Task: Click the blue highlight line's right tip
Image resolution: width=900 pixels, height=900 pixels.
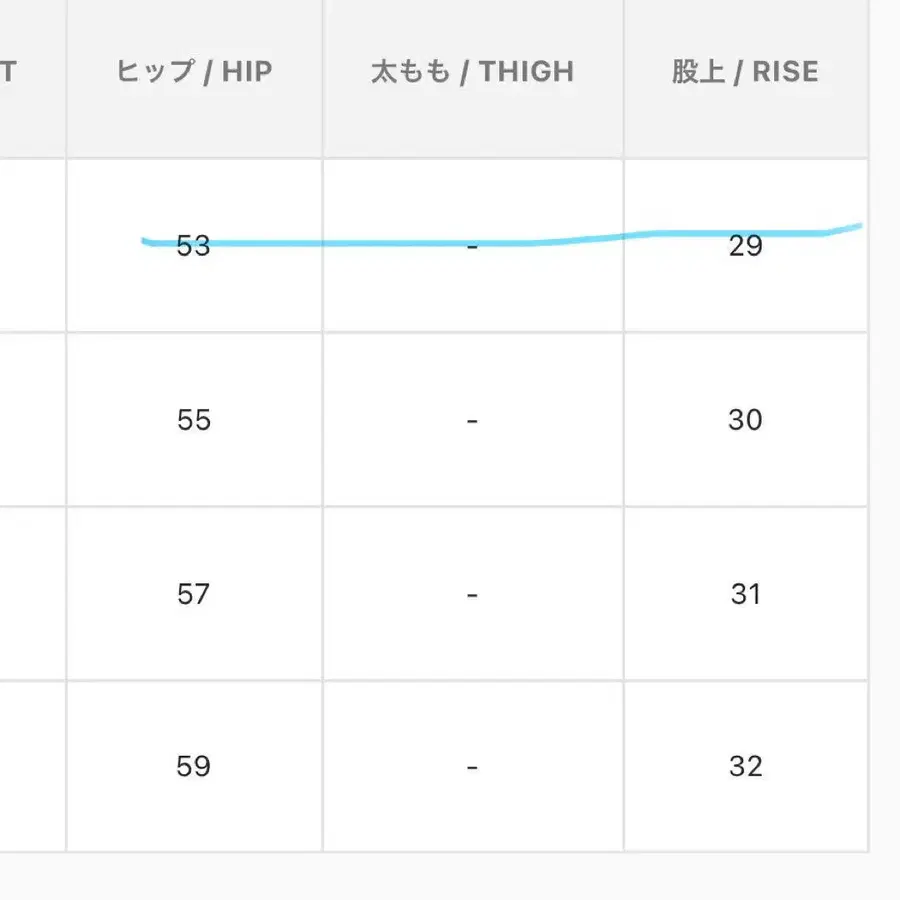Action: coord(858,226)
